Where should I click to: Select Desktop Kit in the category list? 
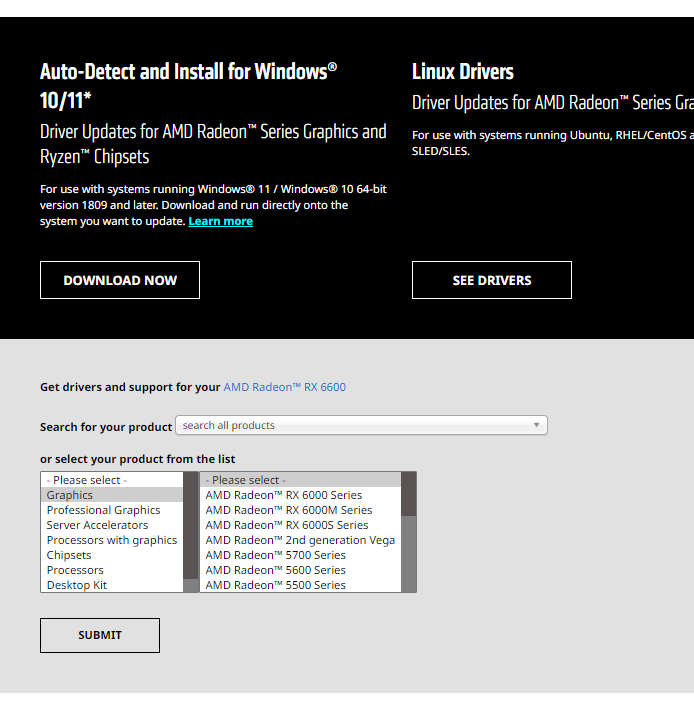tap(112, 585)
